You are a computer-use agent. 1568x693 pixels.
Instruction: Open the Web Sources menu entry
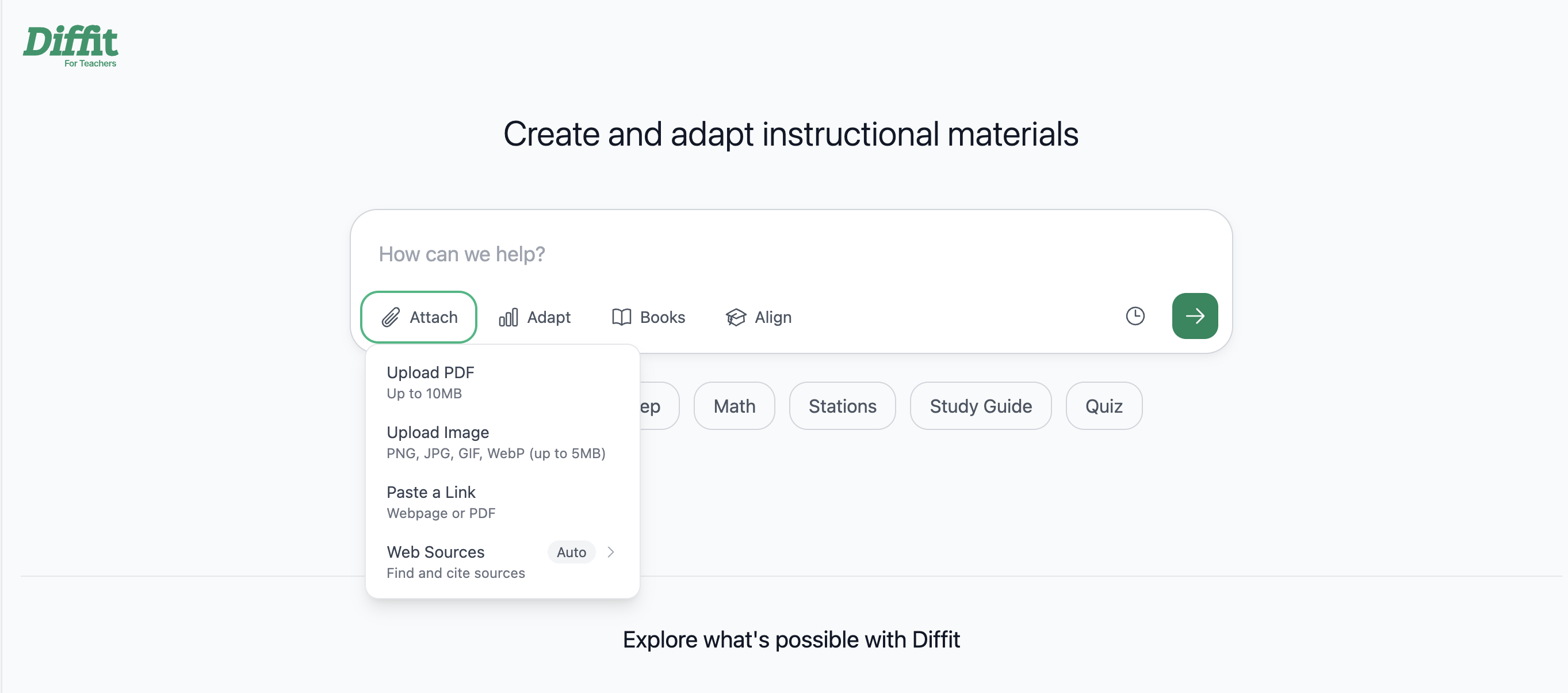click(502, 561)
